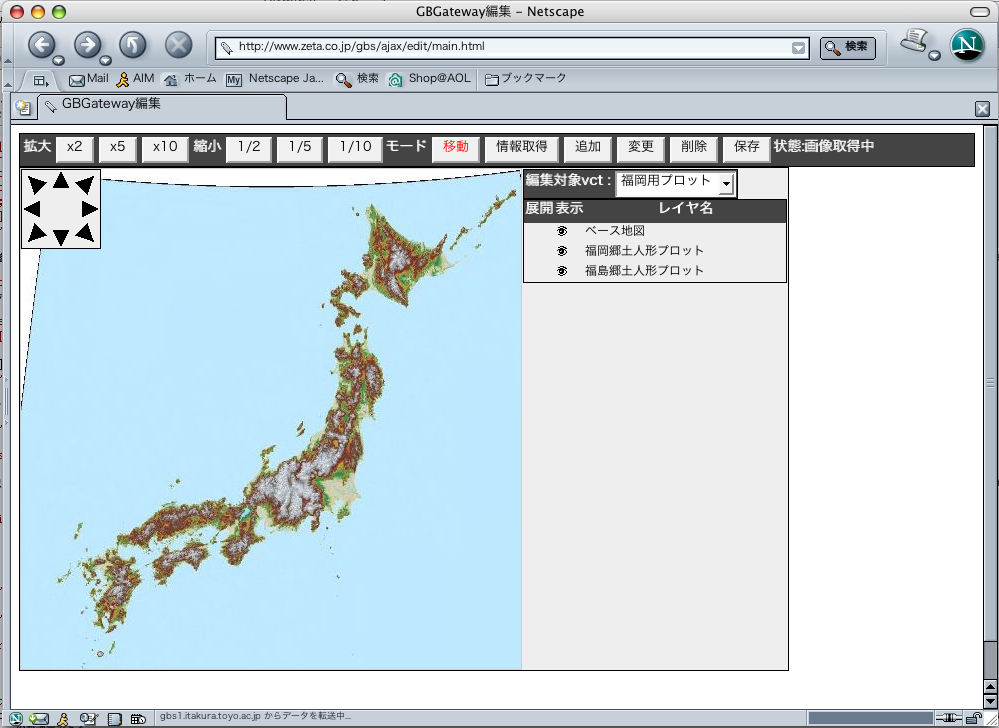The width and height of the screenshot is (999, 728).
Task: Hide the 福岡郷土人形プロット layer
Action: coord(562,251)
